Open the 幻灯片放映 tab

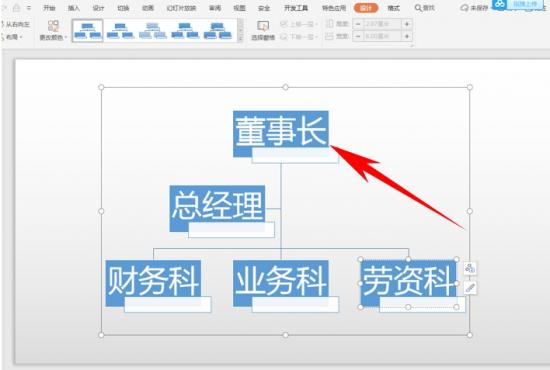pyautogui.click(x=181, y=8)
